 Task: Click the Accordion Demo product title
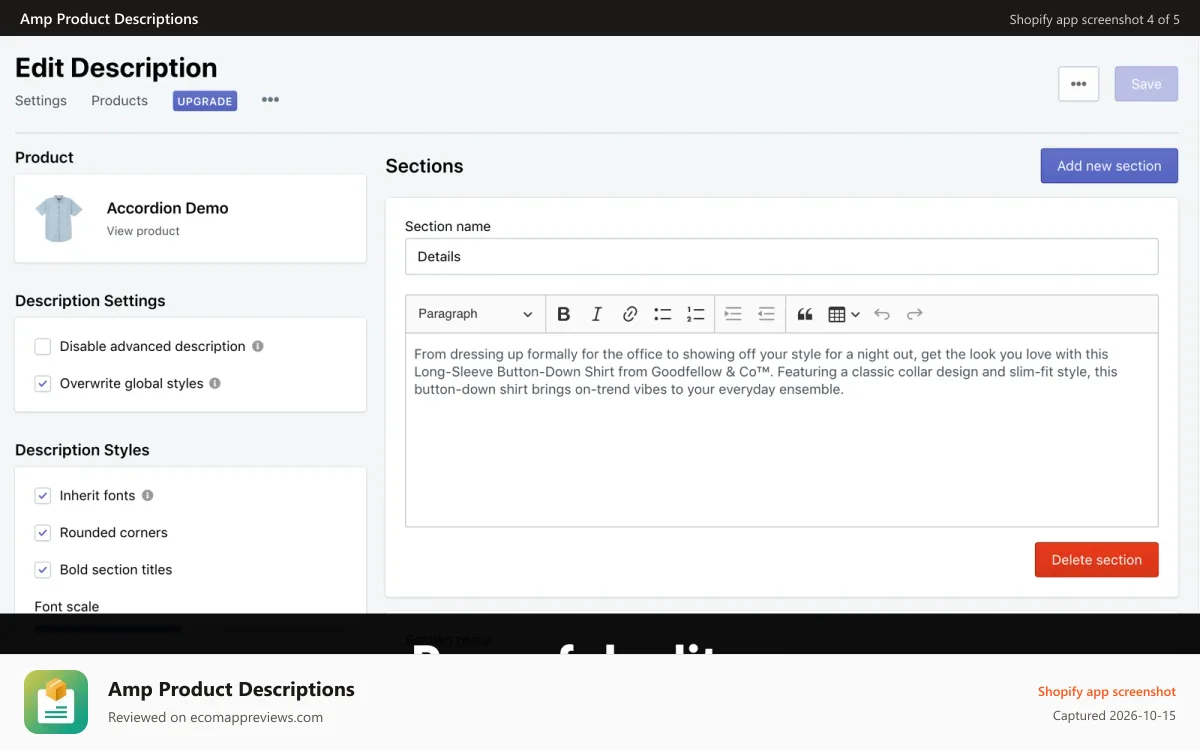point(168,208)
